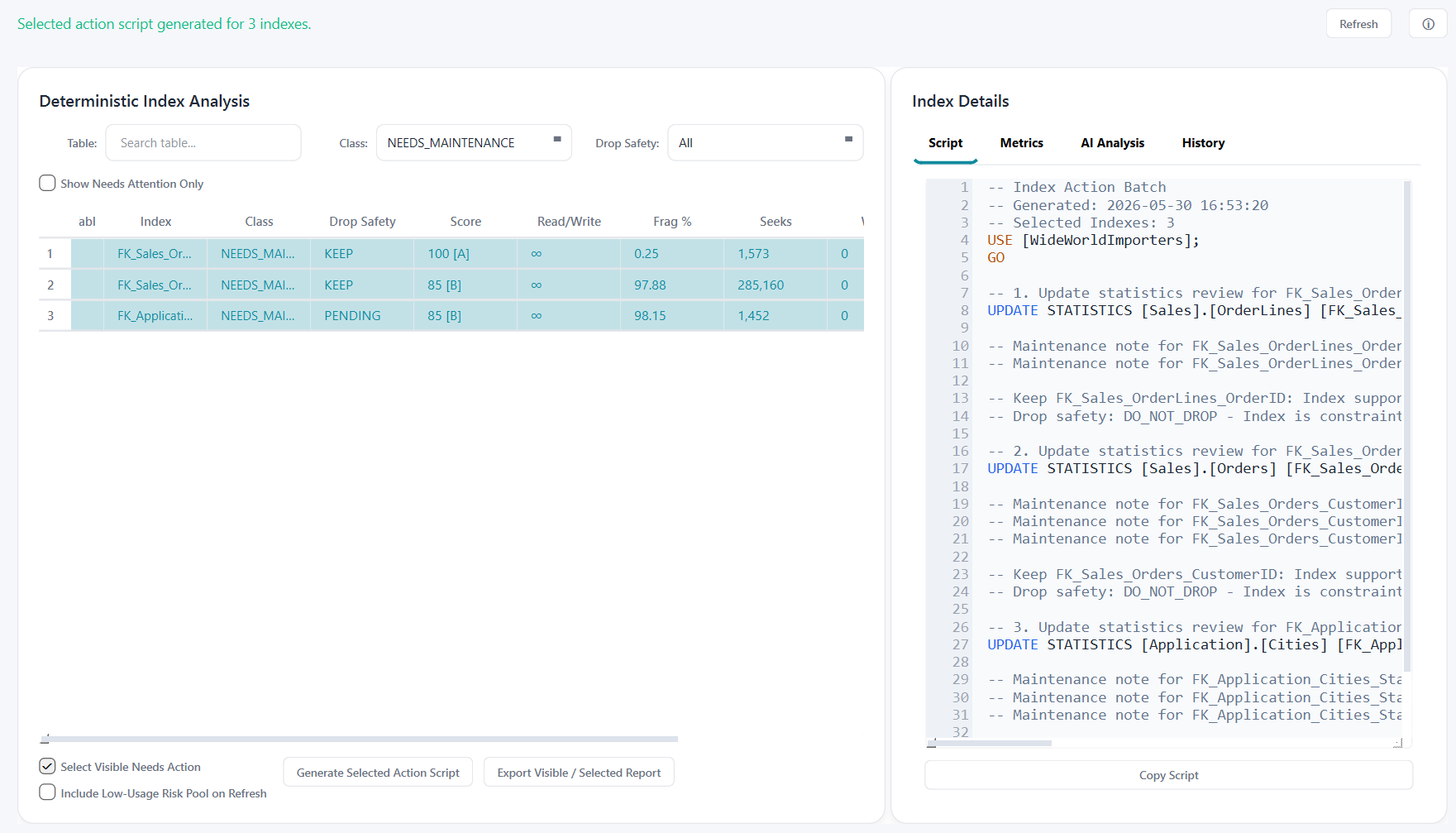The image size is (1456, 833).
Task: Sort by the Class column header
Action: coord(259,221)
